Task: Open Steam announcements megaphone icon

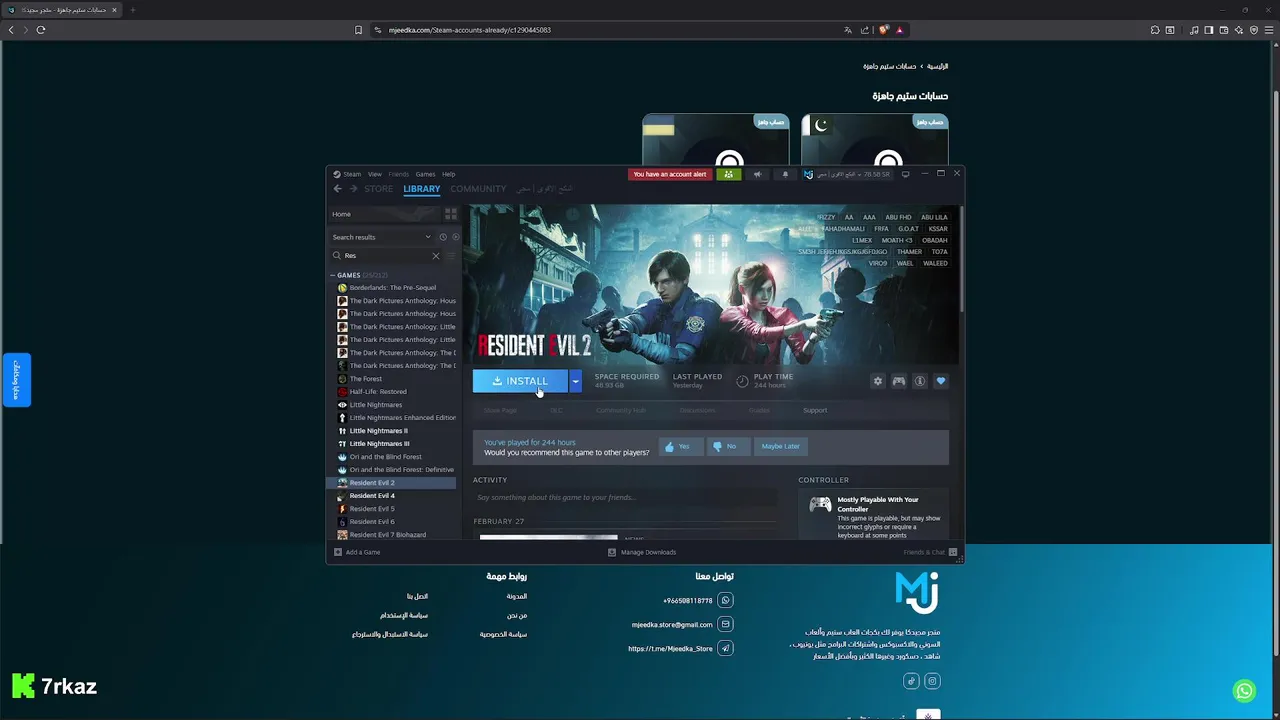Action: [757, 174]
